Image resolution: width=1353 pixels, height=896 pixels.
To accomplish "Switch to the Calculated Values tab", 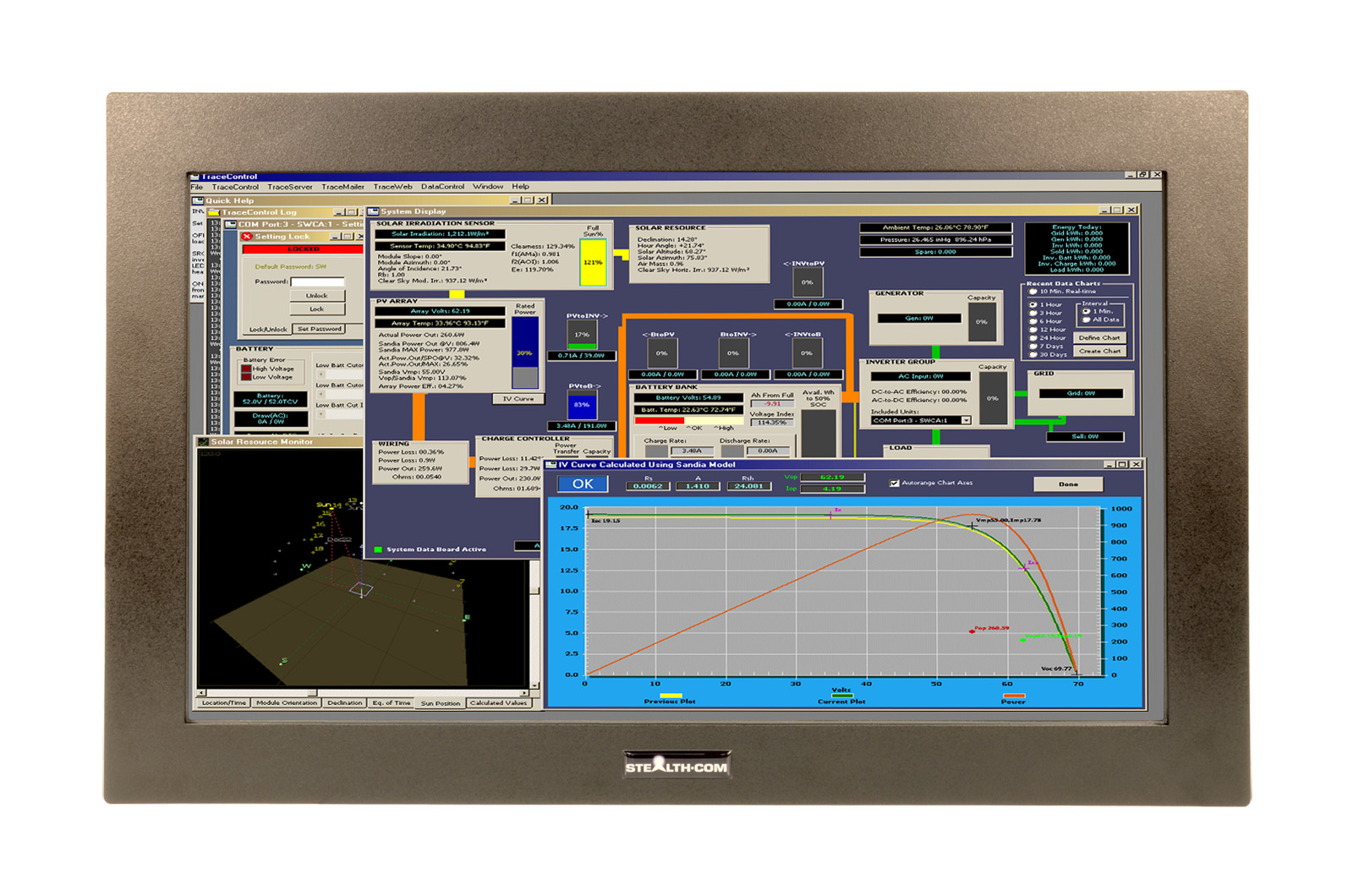I will pyautogui.click(x=498, y=702).
